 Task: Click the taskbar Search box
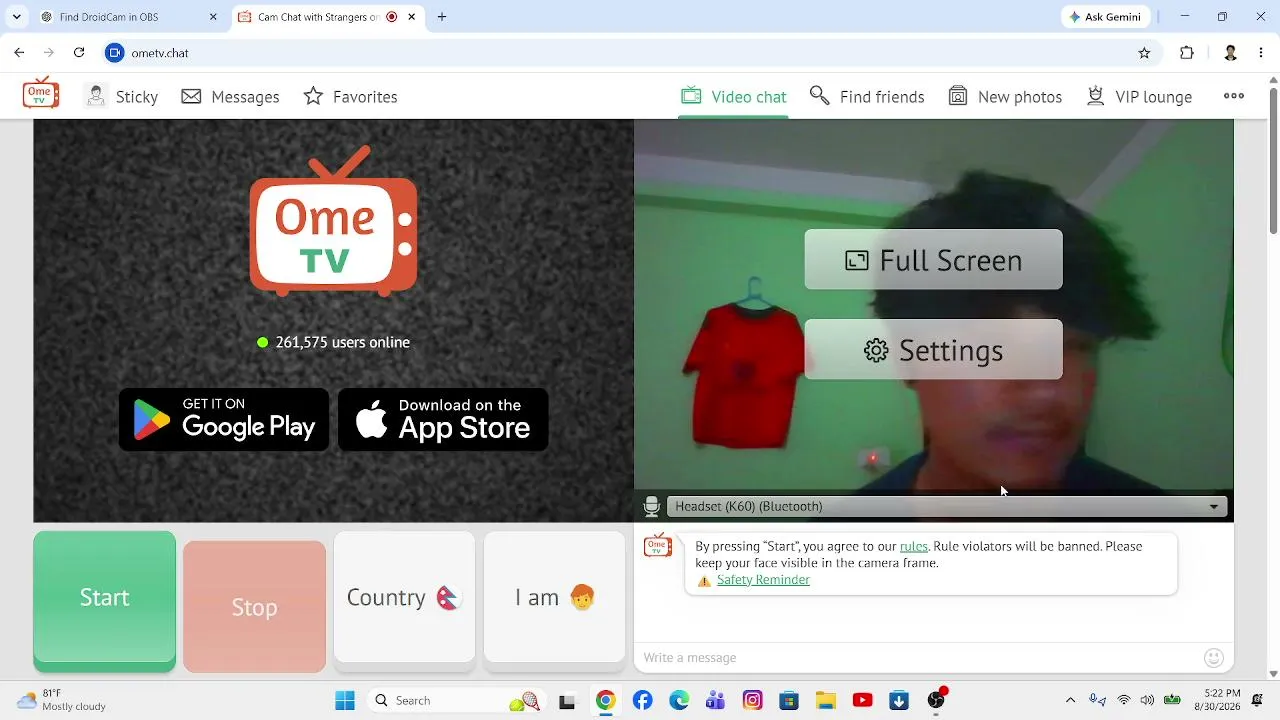tap(456, 701)
